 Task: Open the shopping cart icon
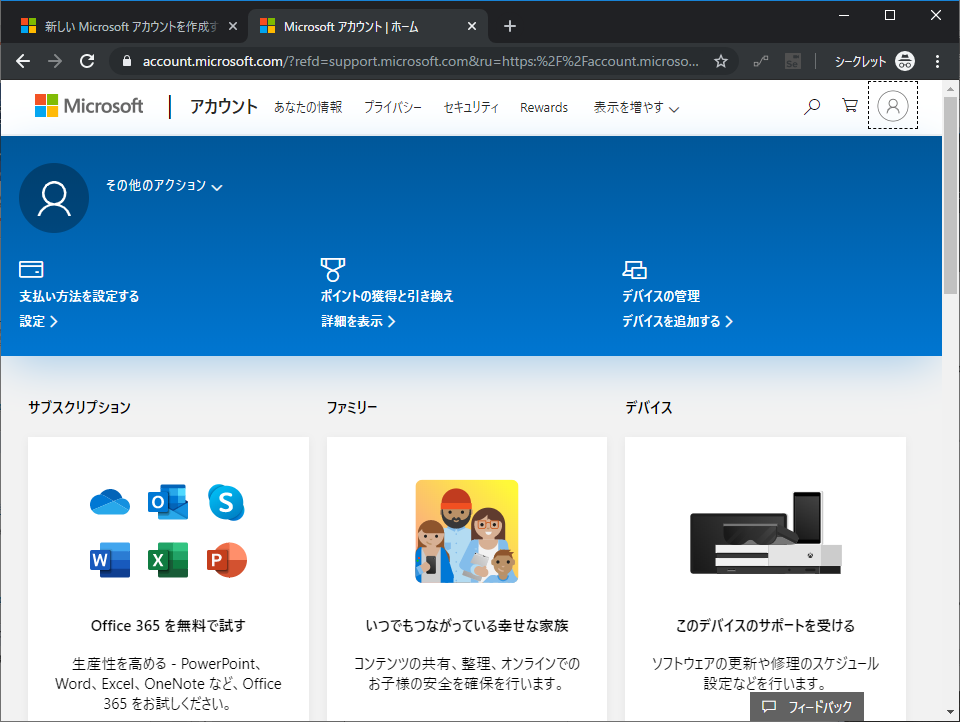tap(849, 106)
